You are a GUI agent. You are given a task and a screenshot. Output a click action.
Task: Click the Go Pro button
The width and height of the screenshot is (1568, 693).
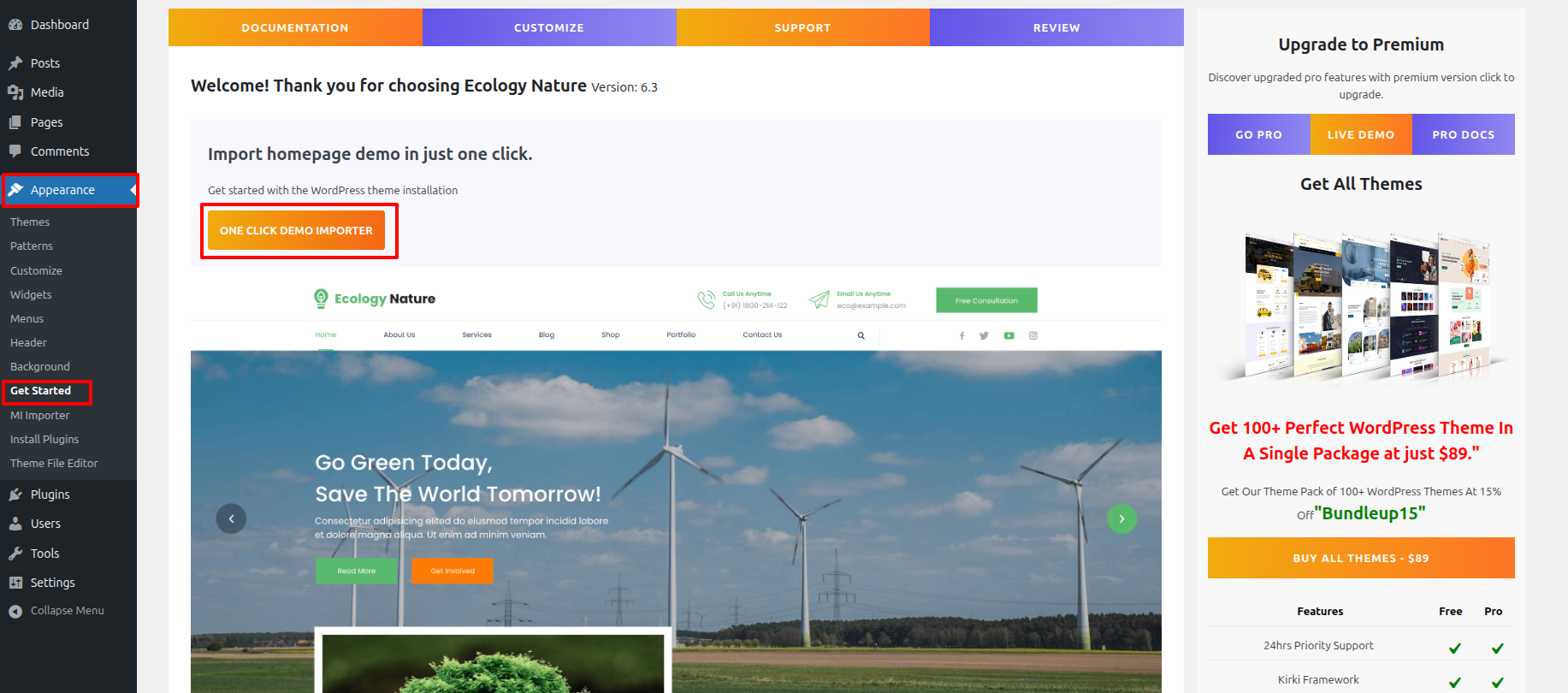click(1258, 134)
